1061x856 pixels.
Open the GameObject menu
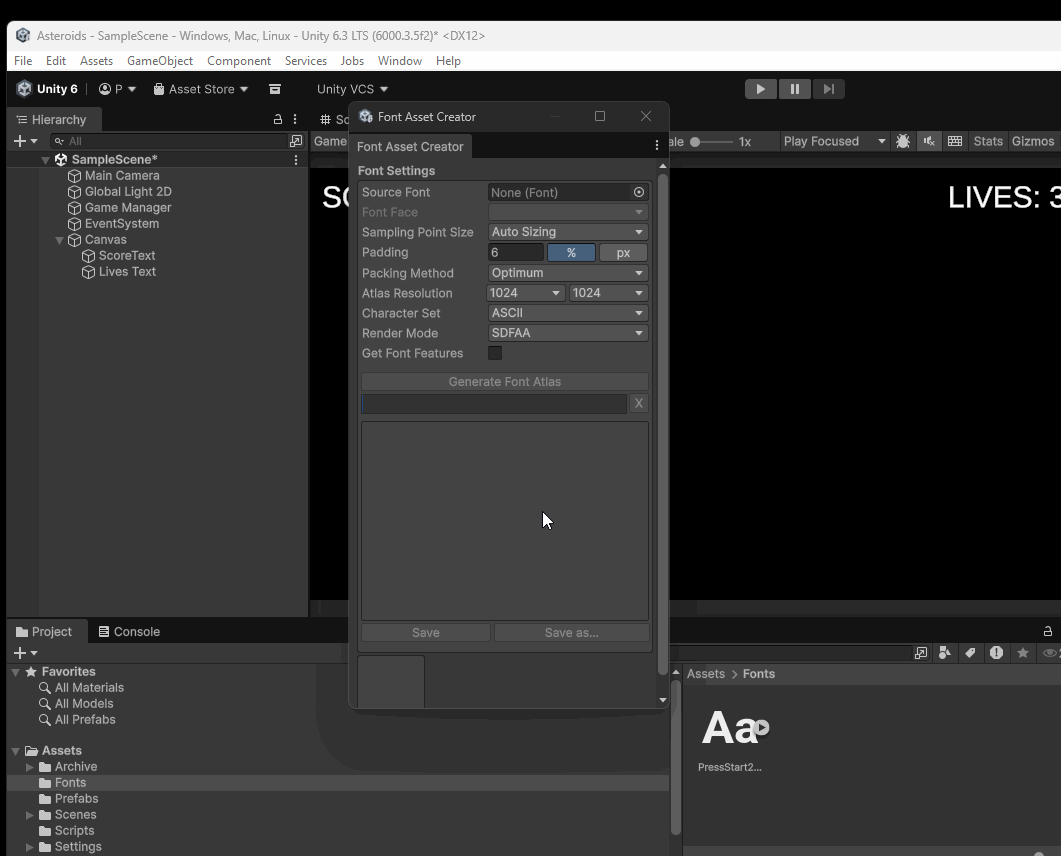pos(160,61)
